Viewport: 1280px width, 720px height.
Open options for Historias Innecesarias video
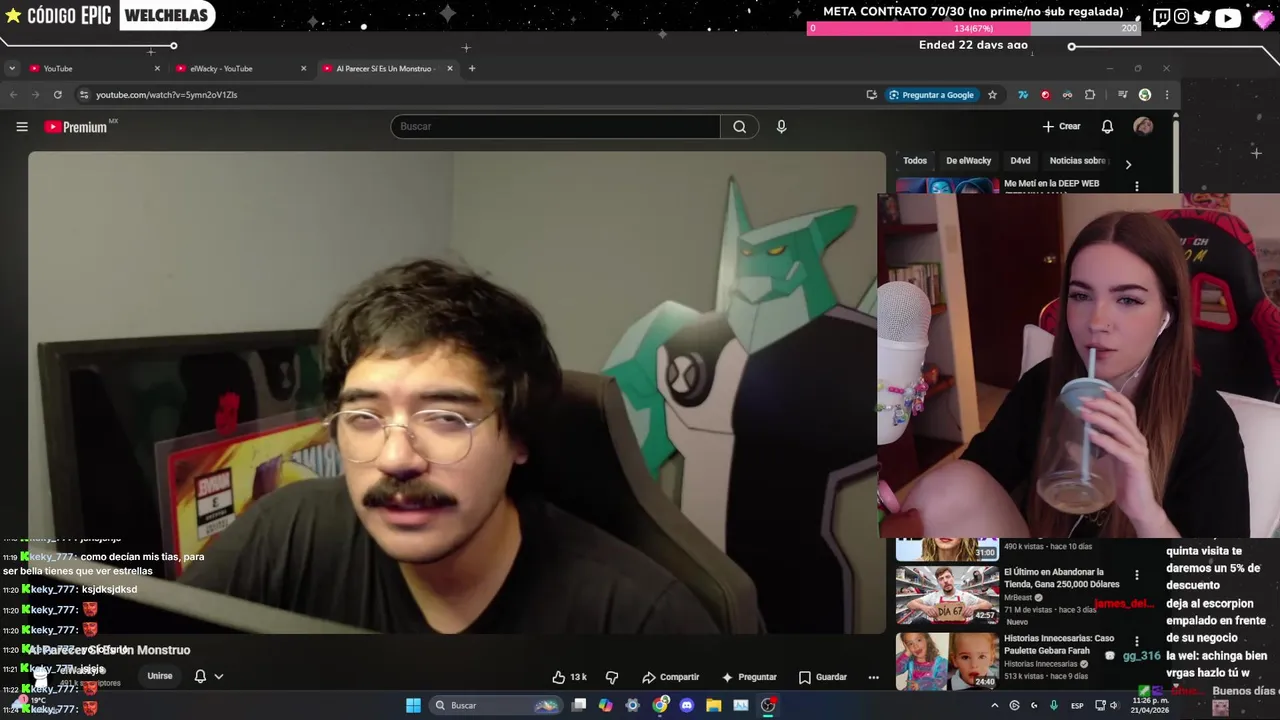(x=1136, y=641)
